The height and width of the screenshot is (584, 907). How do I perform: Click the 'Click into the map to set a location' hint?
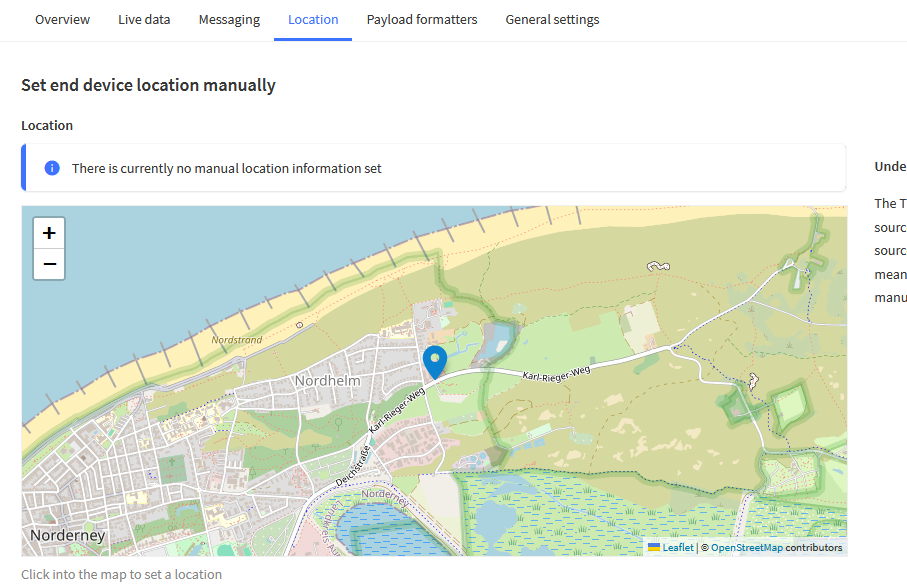(121, 575)
